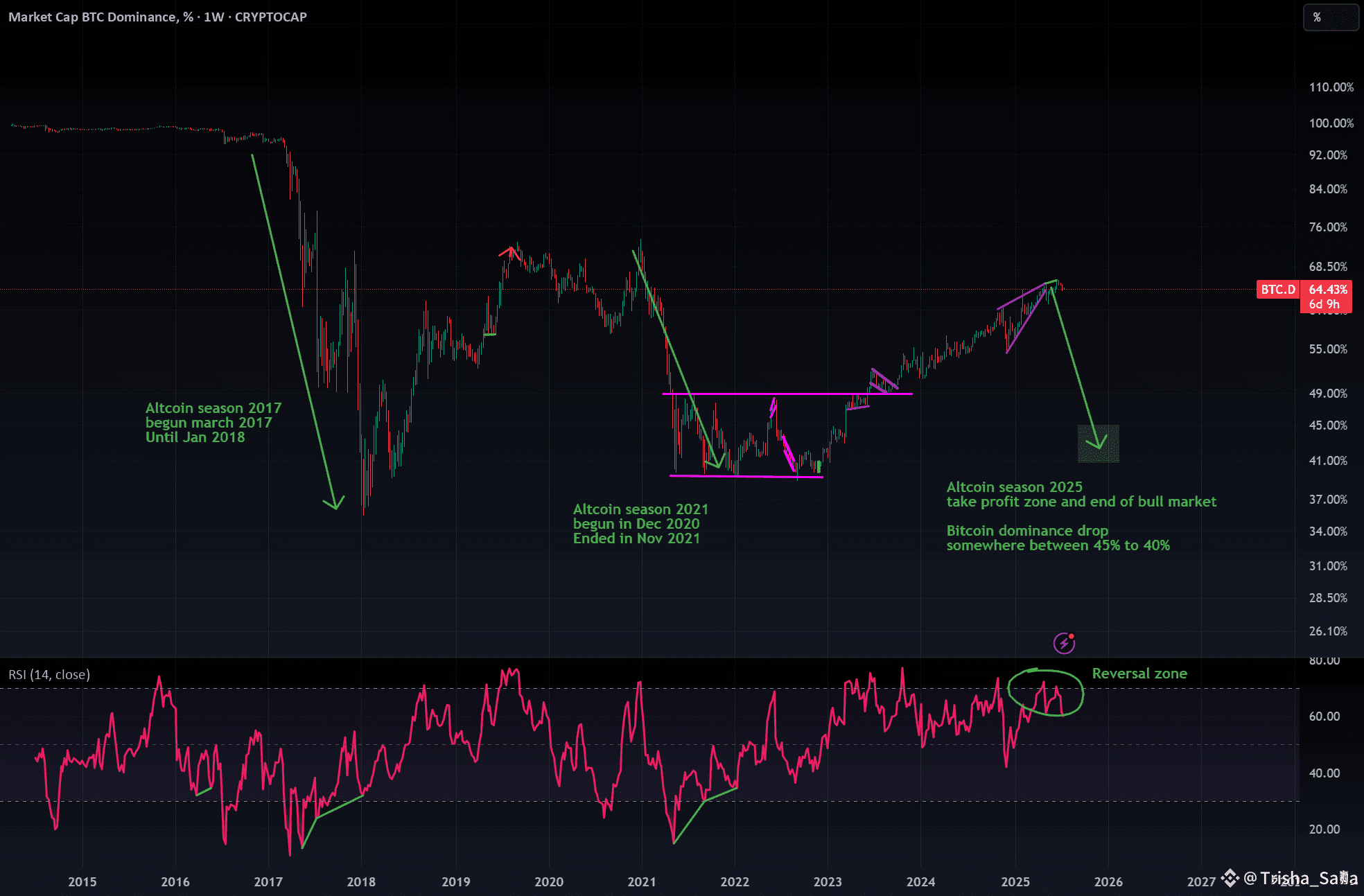Viewport: 1364px width, 896px height.
Task: Click the 55.00% price axis label
Action: coord(1328,349)
